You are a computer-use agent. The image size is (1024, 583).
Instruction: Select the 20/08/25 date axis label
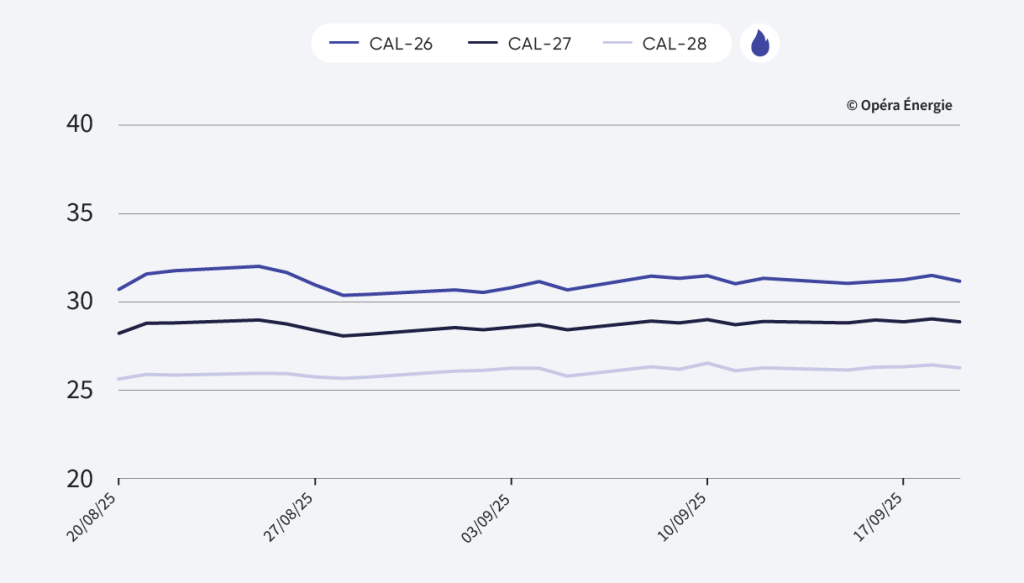(94, 515)
